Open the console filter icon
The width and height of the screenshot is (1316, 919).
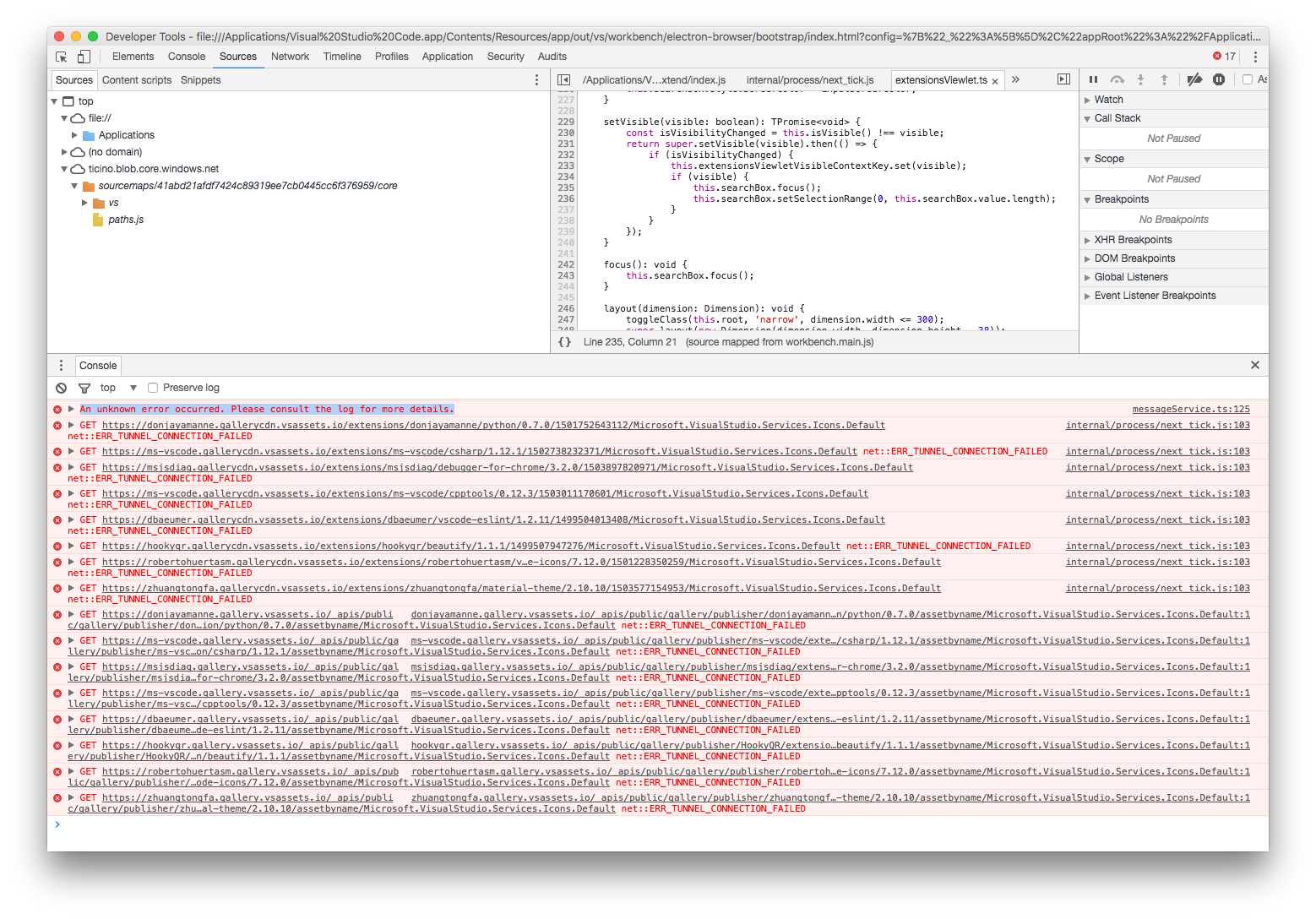click(x=84, y=387)
